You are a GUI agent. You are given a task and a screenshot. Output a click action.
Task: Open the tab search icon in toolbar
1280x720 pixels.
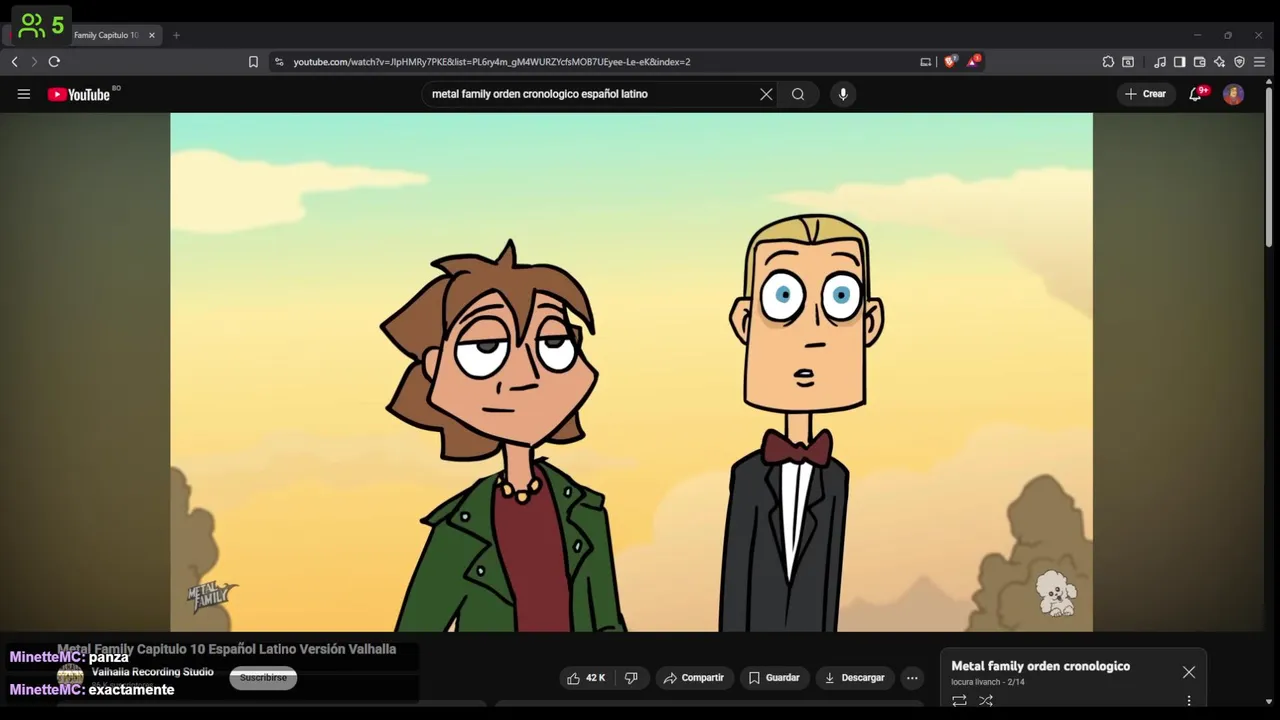(1128, 62)
